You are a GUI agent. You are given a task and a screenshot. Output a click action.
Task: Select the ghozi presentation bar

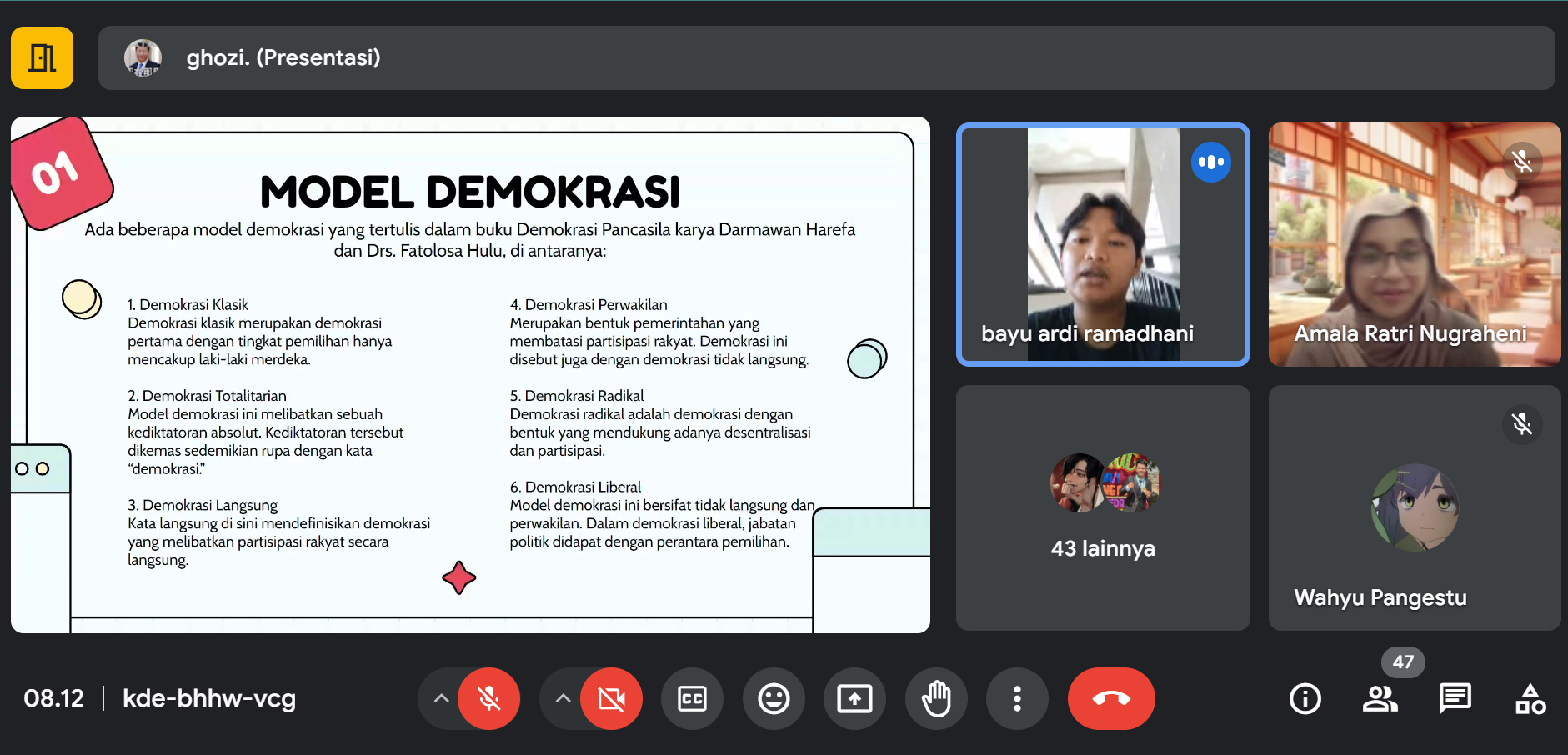click(x=825, y=57)
